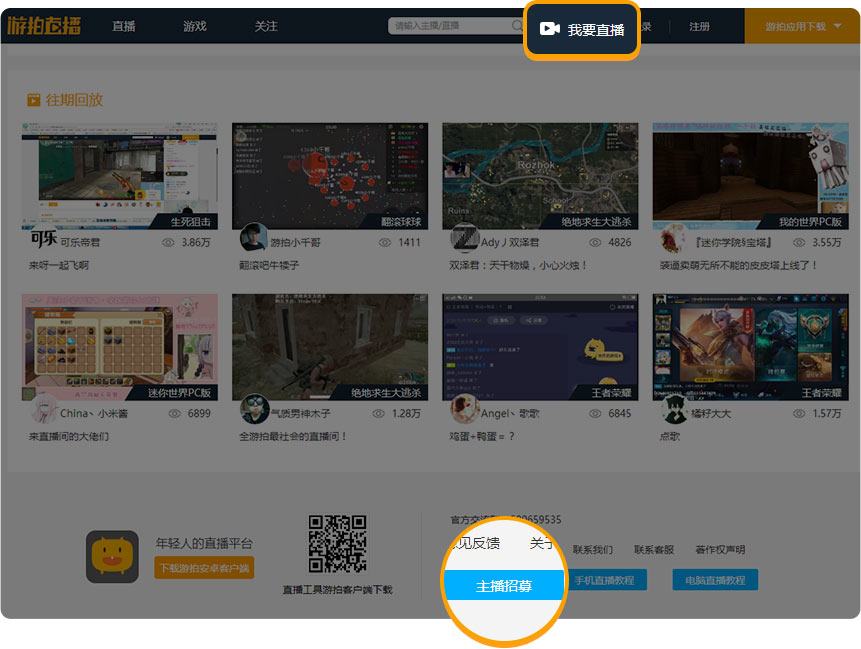The width and height of the screenshot is (861, 649).
Task: Open 手机直播教程 tutorial button
Action: coord(608,580)
